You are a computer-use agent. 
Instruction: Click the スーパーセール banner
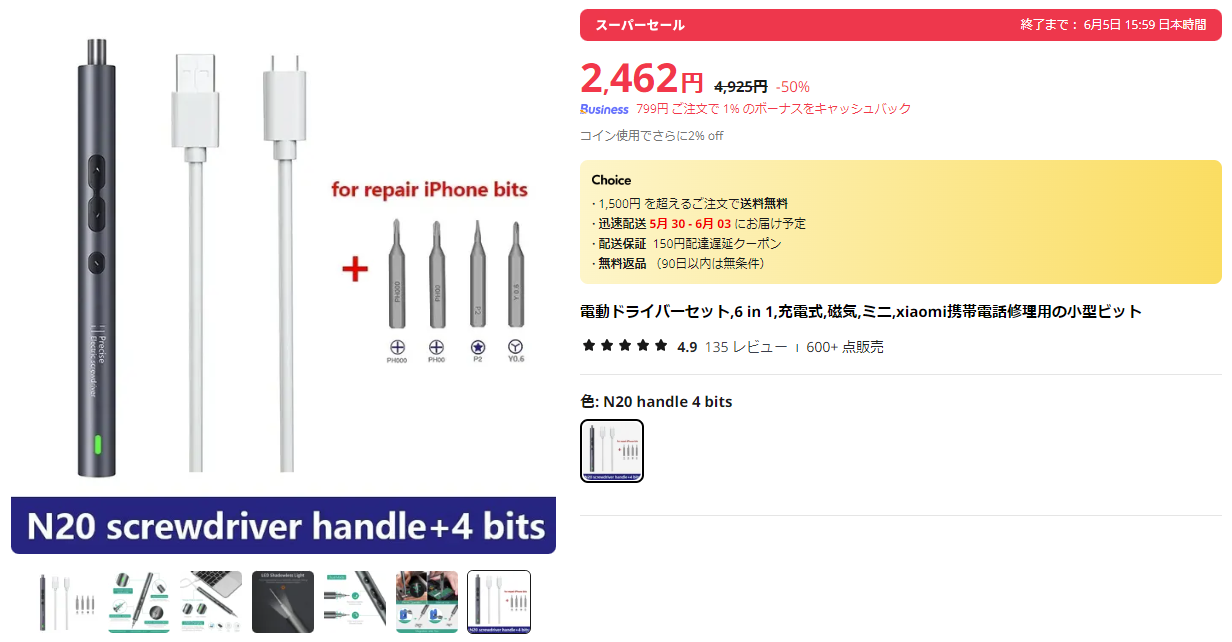point(640,25)
